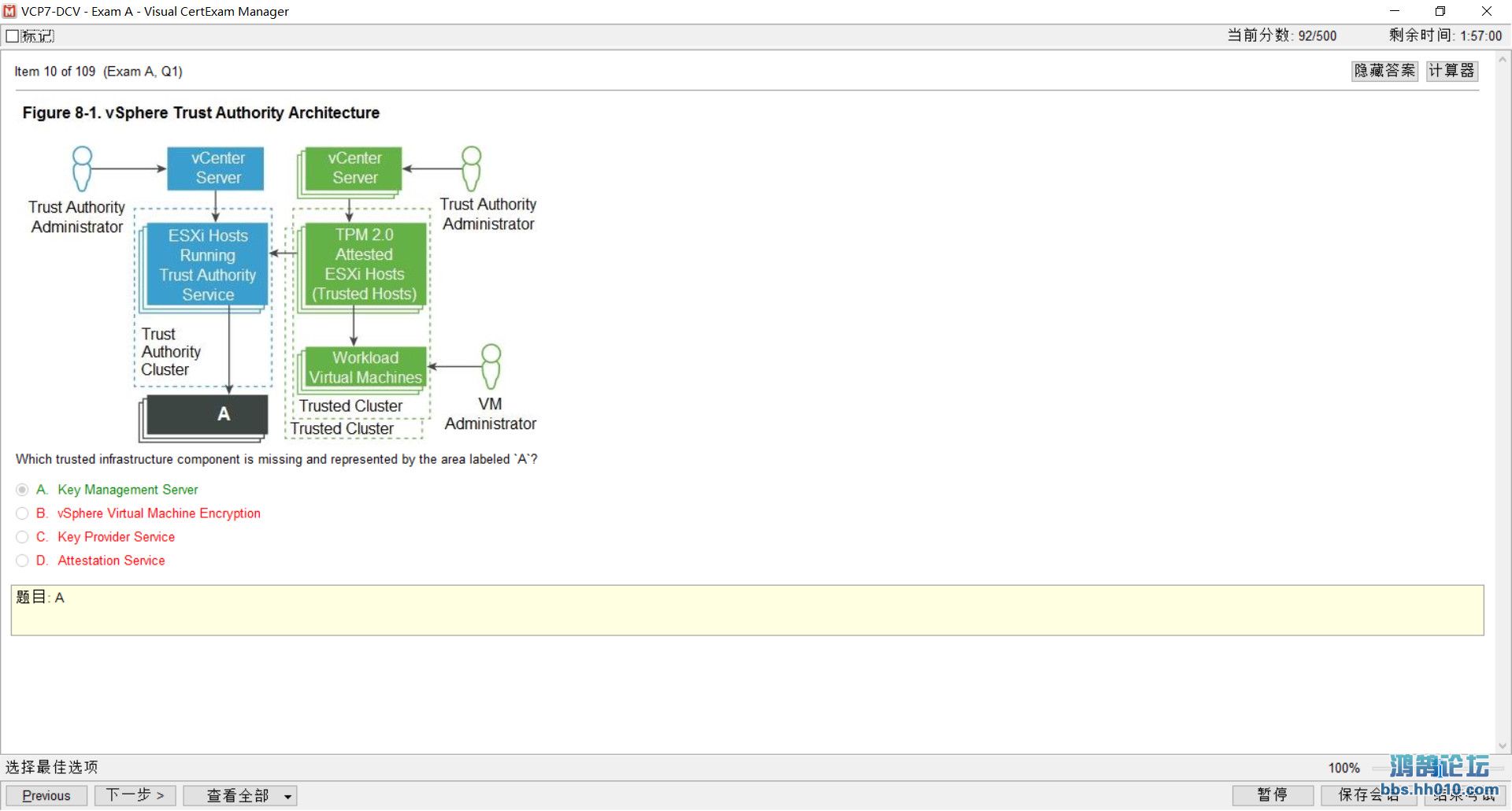Select answer A Key Management Server
The width and height of the screenshot is (1512, 811).
coord(22,490)
